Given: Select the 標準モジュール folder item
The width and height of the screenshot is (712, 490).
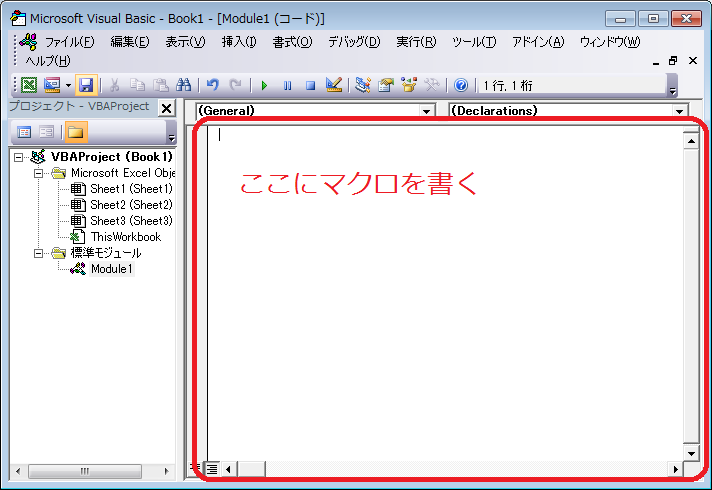Looking at the screenshot, I should pyautogui.click(x=106, y=253).
